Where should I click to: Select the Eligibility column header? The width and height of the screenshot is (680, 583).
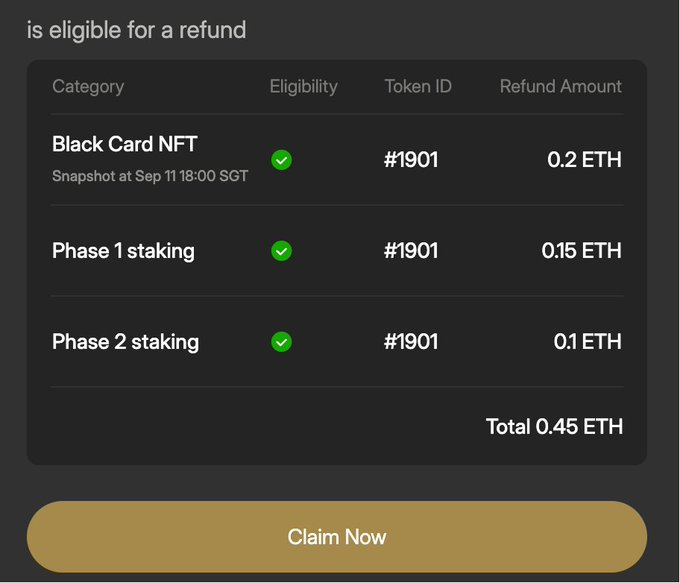[304, 87]
